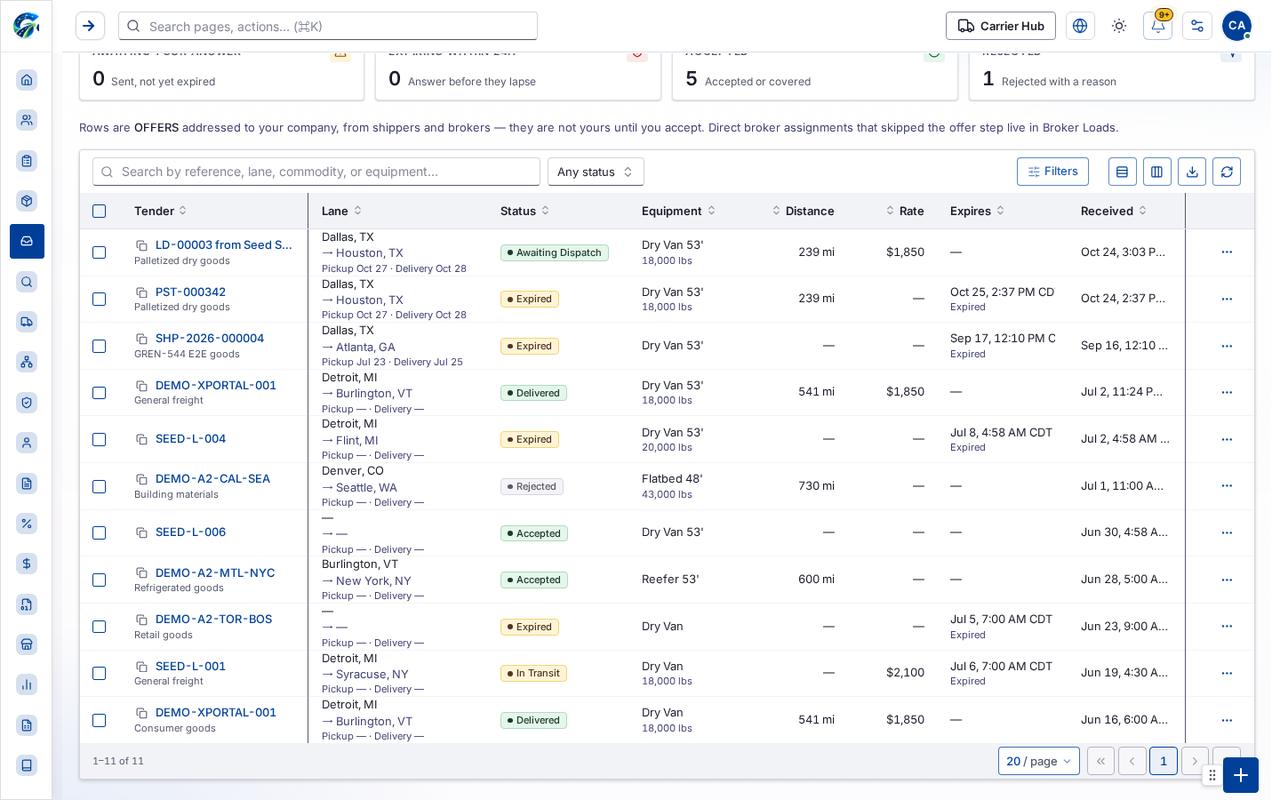1280x800 pixels.
Task: Open the percent icon in the sidebar
Action: [x=27, y=523]
